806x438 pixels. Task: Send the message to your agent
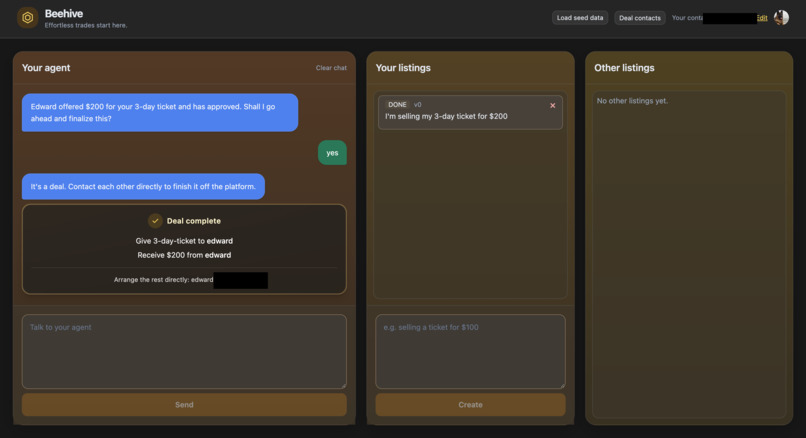point(184,405)
